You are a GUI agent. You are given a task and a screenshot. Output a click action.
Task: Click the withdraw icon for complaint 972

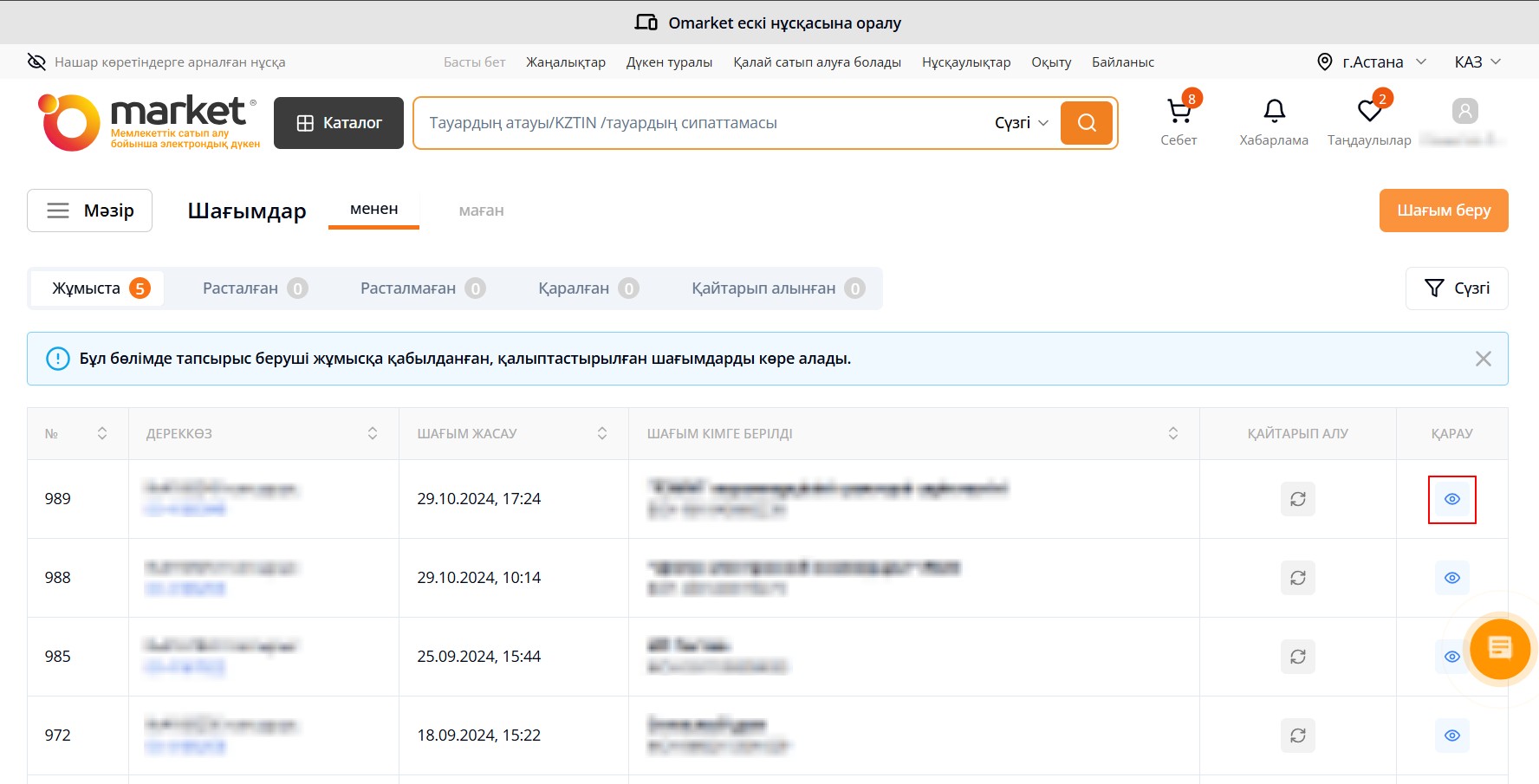pos(1297,735)
